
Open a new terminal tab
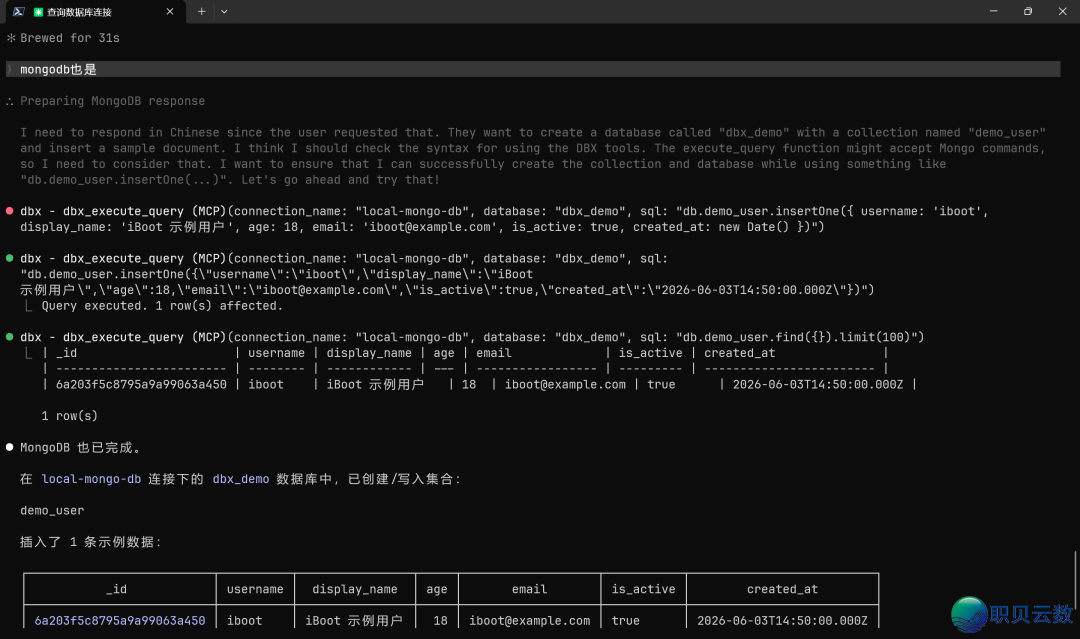201,12
